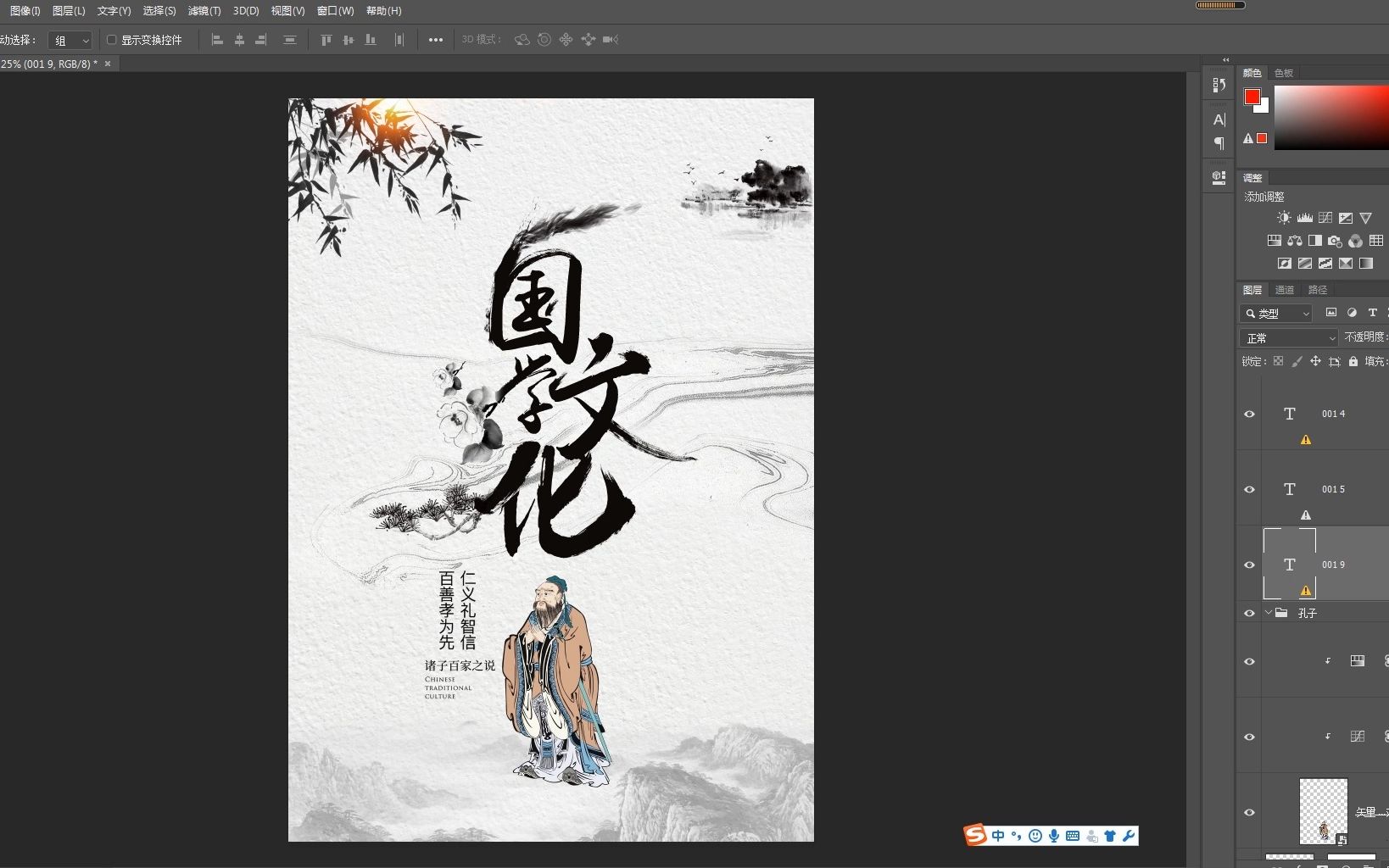Viewport: 1389px width, 868px height.
Task: Toggle lock position icon
Action: pos(1315,361)
